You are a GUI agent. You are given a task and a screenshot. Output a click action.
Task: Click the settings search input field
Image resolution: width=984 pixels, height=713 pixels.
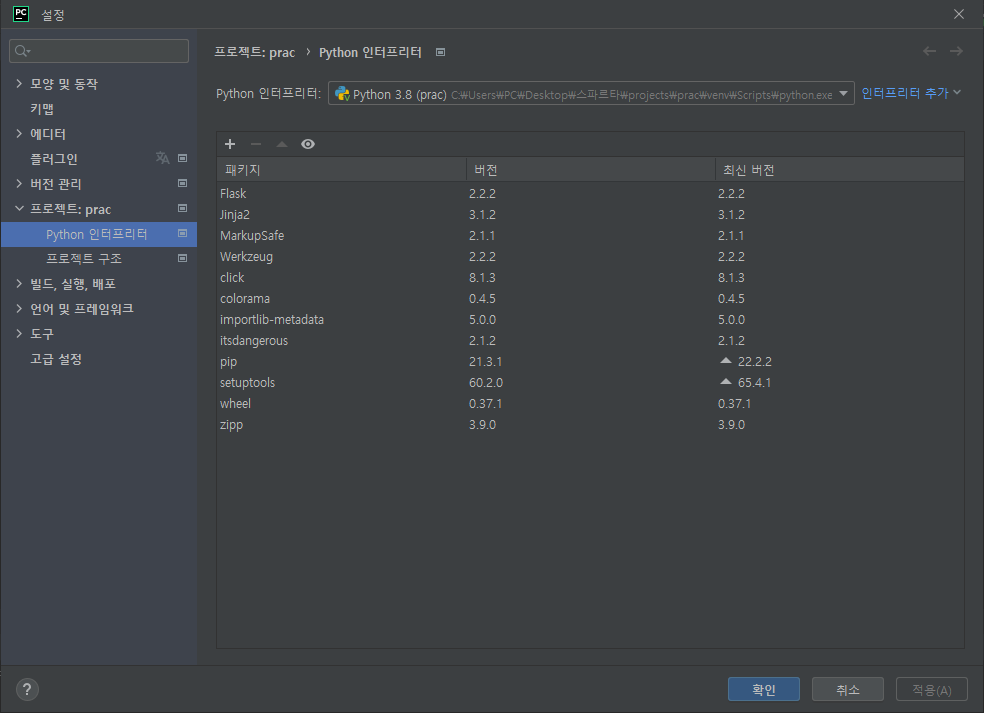[99, 51]
